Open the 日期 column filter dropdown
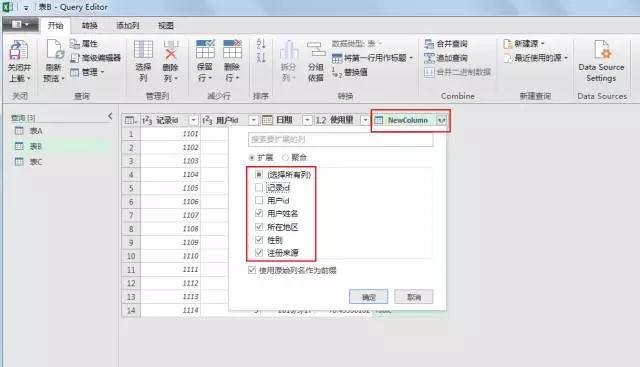 click(307, 120)
